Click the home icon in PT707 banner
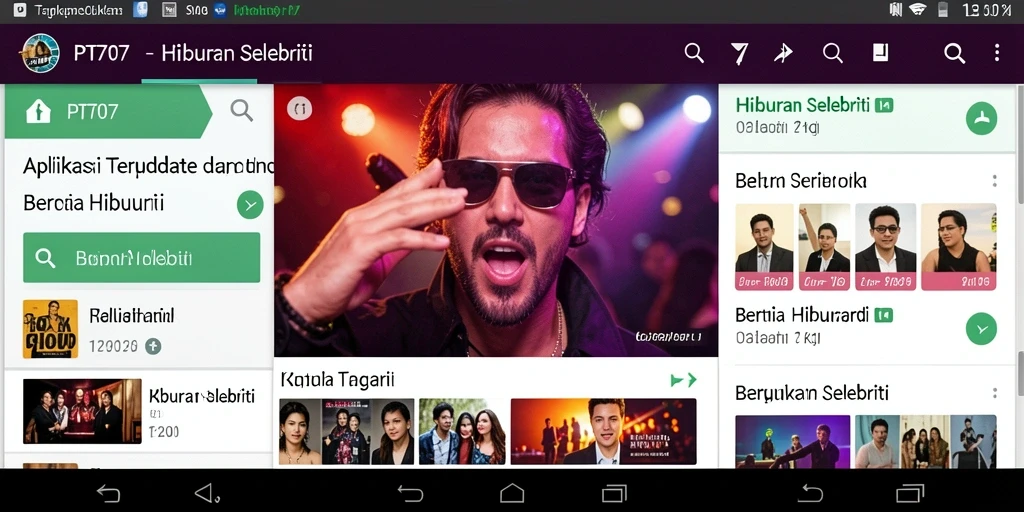Image resolution: width=1024 pixels, height=512 pixels. (x=38, y=112)
